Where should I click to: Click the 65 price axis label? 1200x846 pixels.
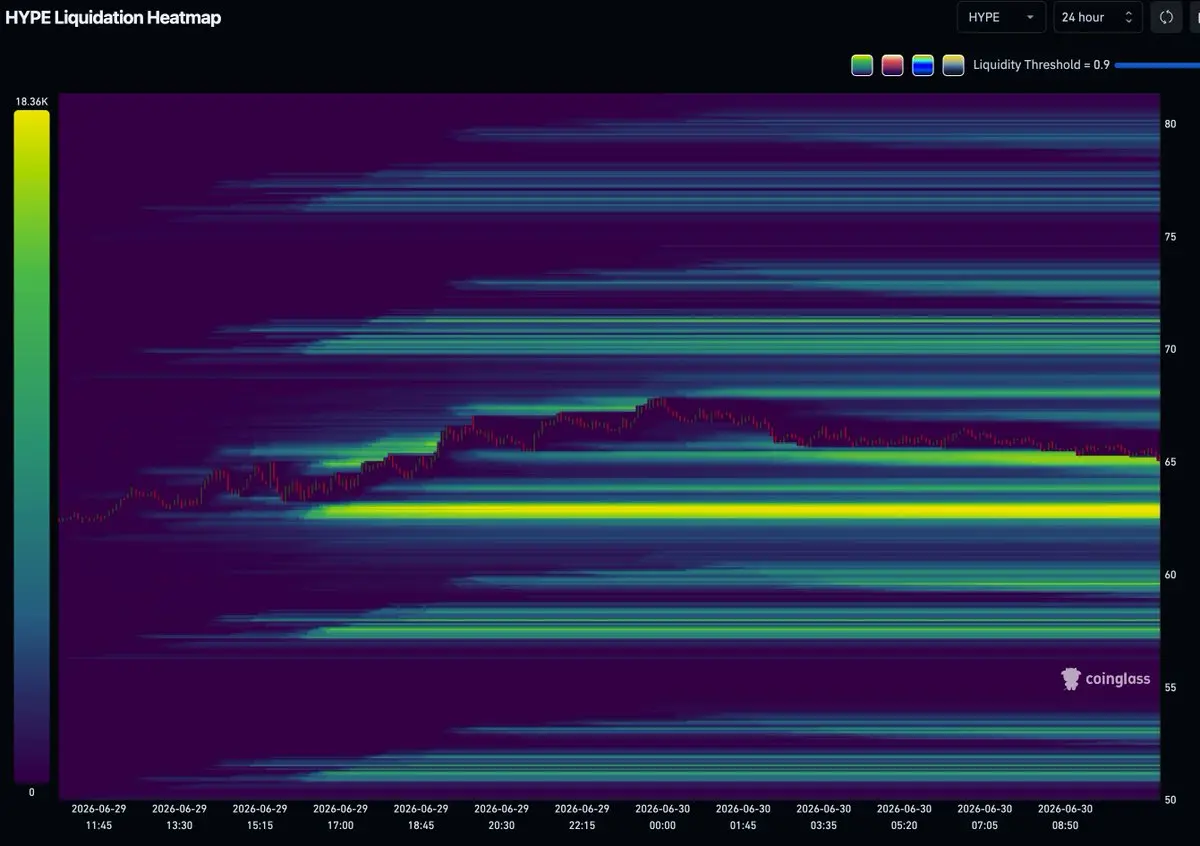[x=1170, y=462]
